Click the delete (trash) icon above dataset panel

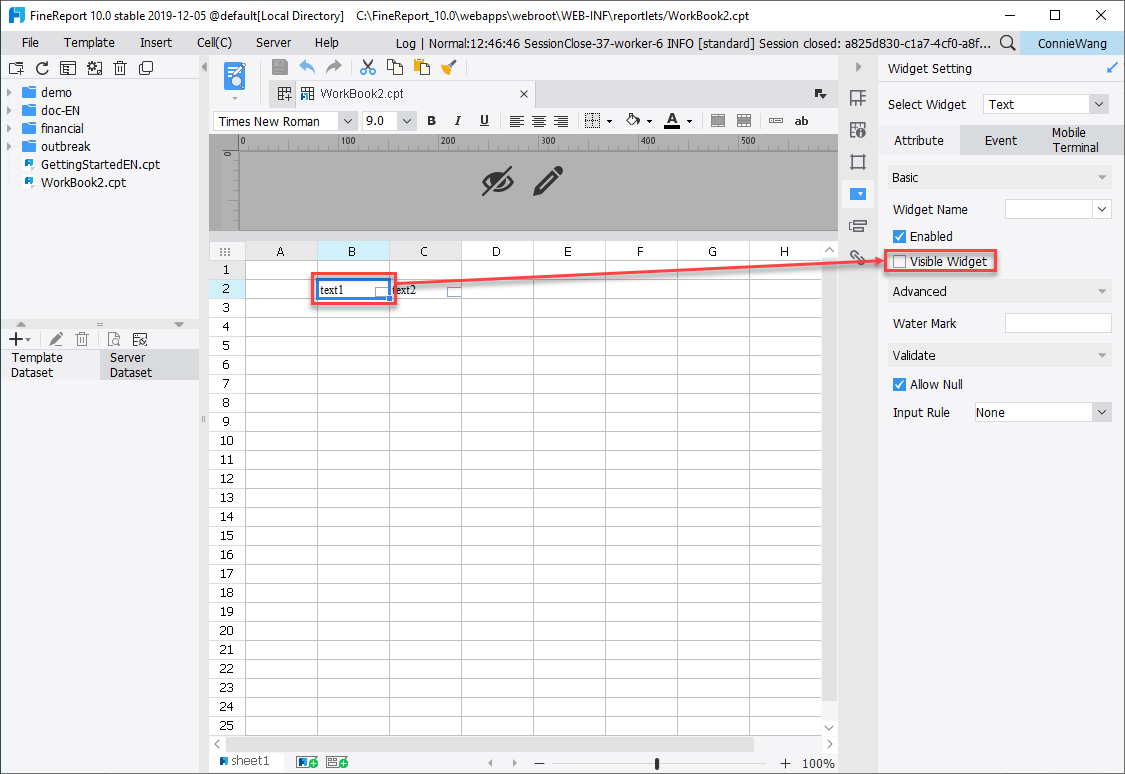(81, 338)
